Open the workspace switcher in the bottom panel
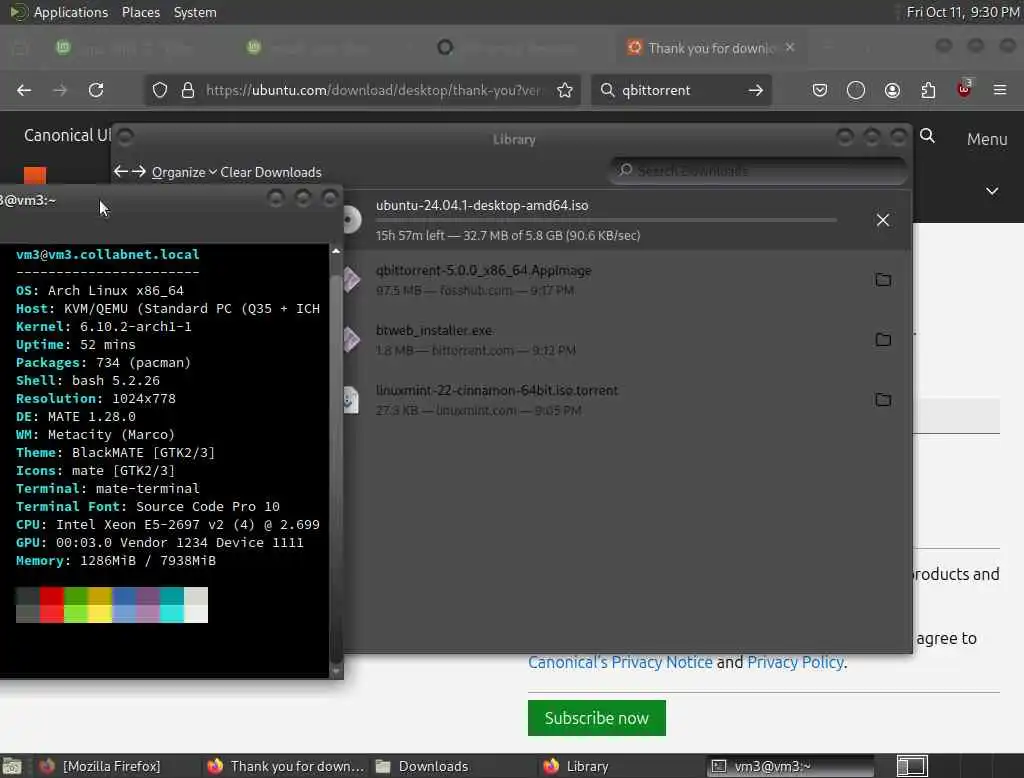1024x778 pixels. click(x=912, y=766)
